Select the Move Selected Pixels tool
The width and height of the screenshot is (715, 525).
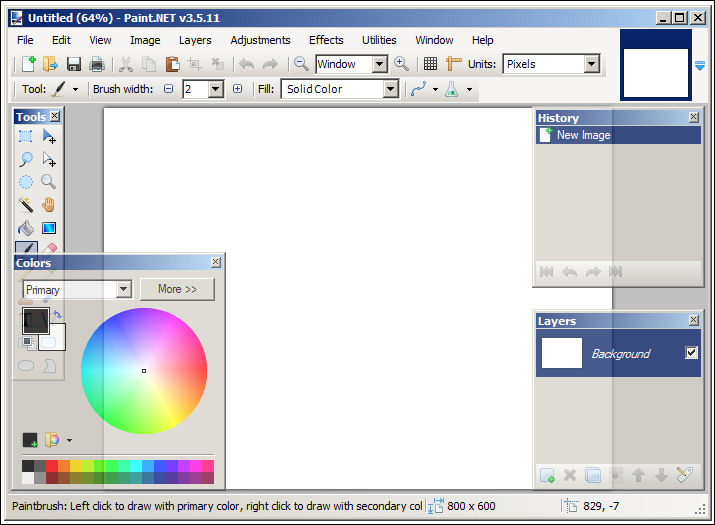click(x=49, y=136)
